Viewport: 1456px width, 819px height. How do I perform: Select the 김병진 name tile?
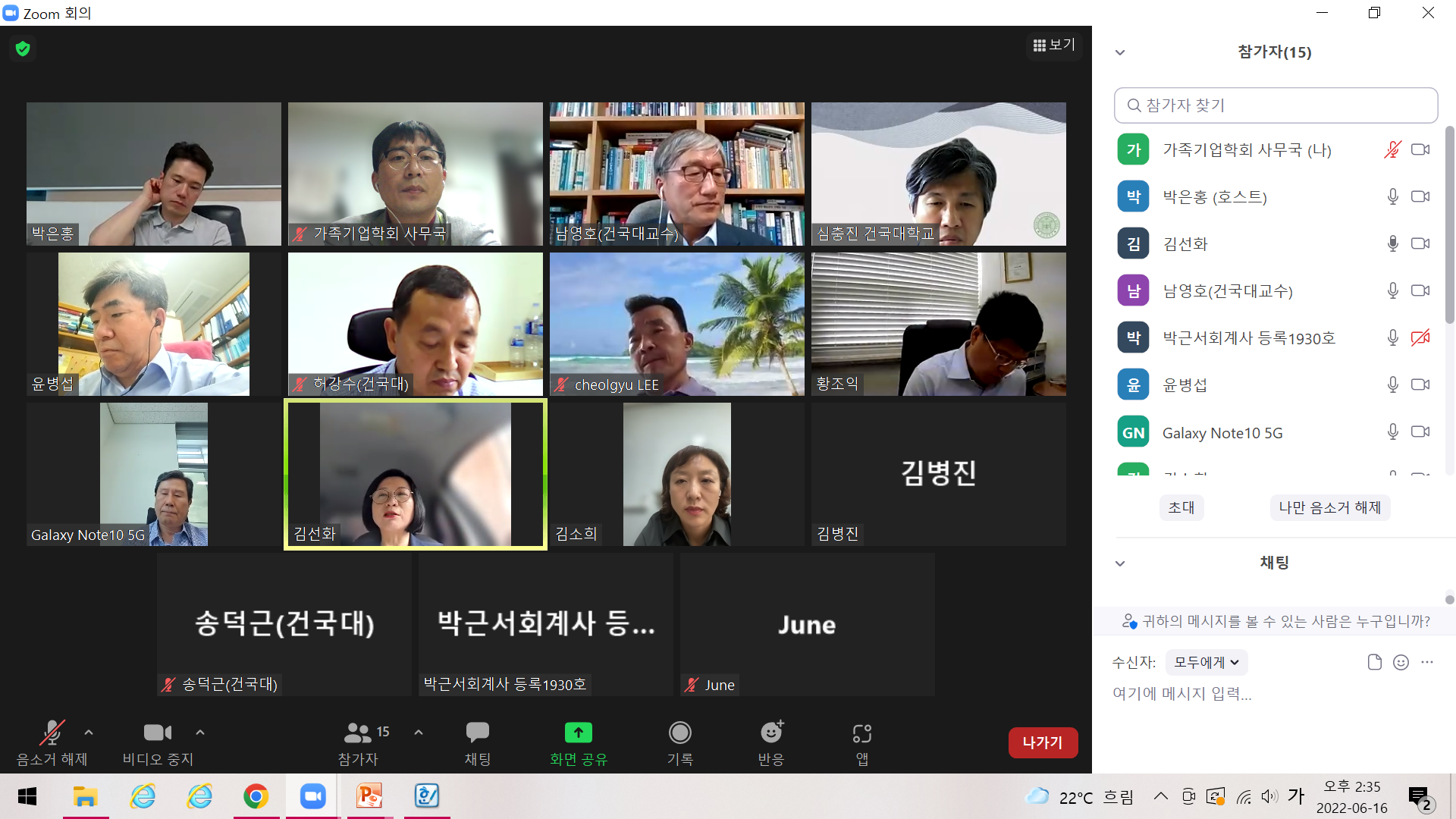tap(939, 474)
